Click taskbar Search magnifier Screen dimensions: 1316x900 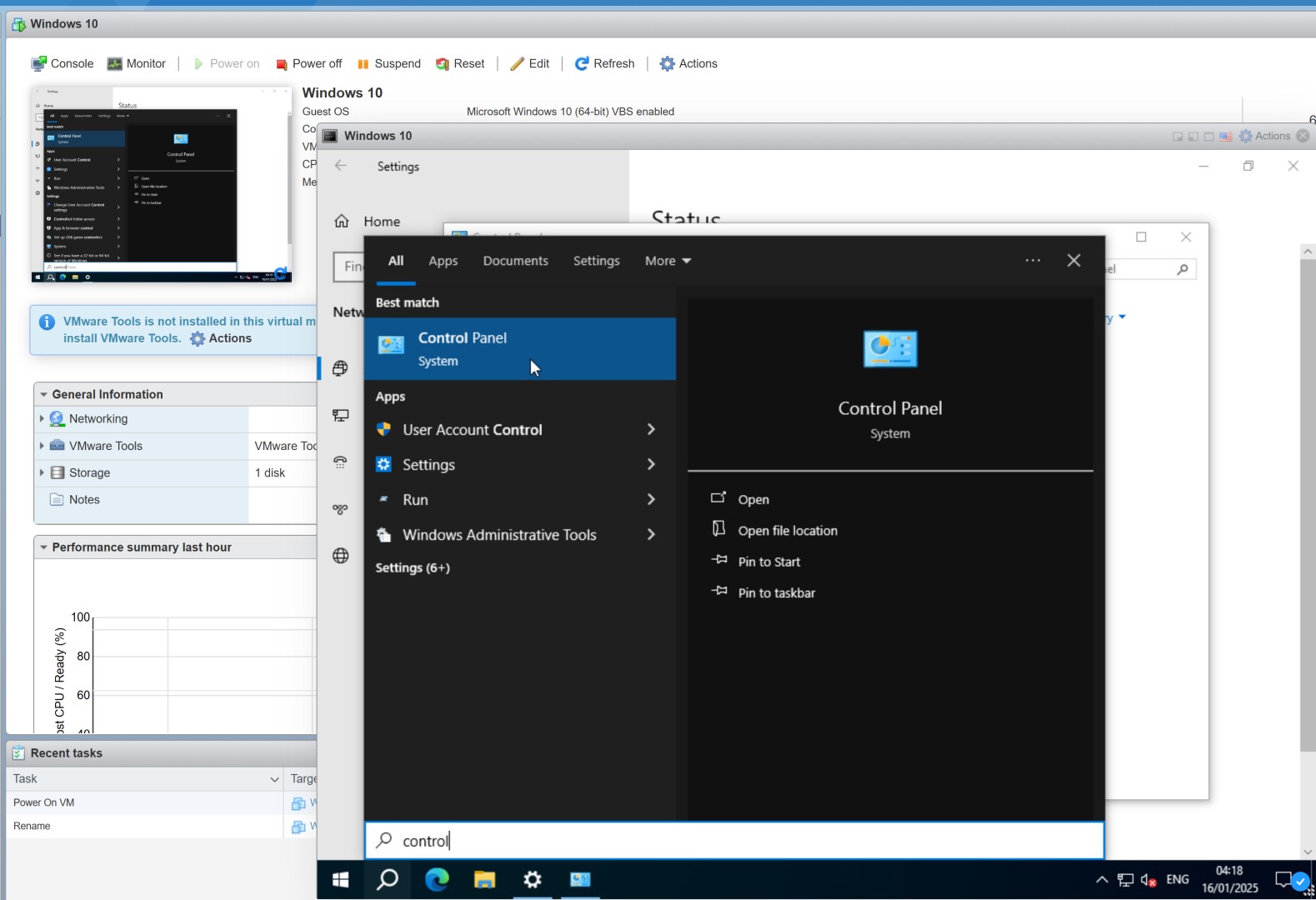pos(388,880)
